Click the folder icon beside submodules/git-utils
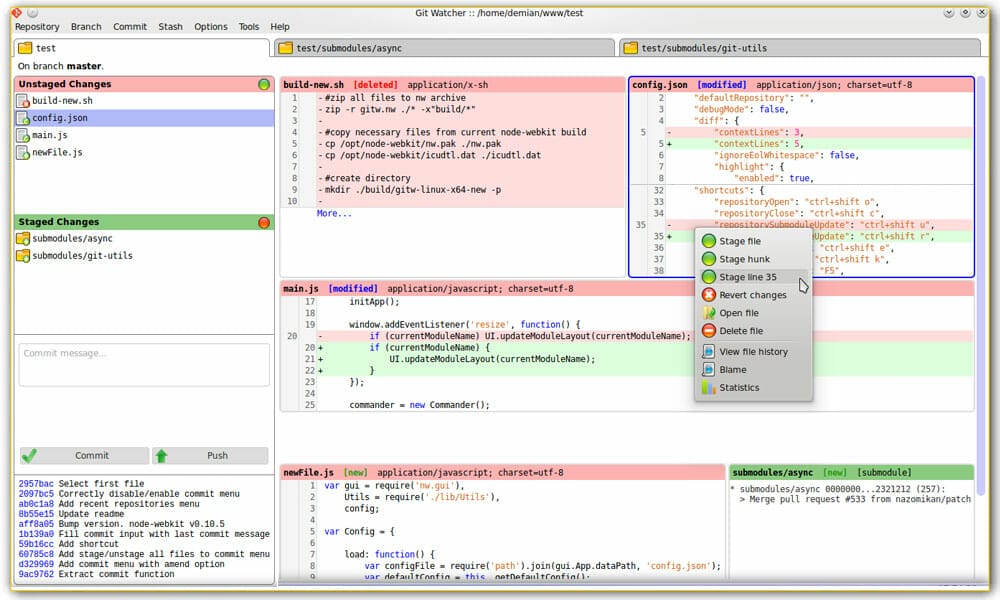 [24, 255]
